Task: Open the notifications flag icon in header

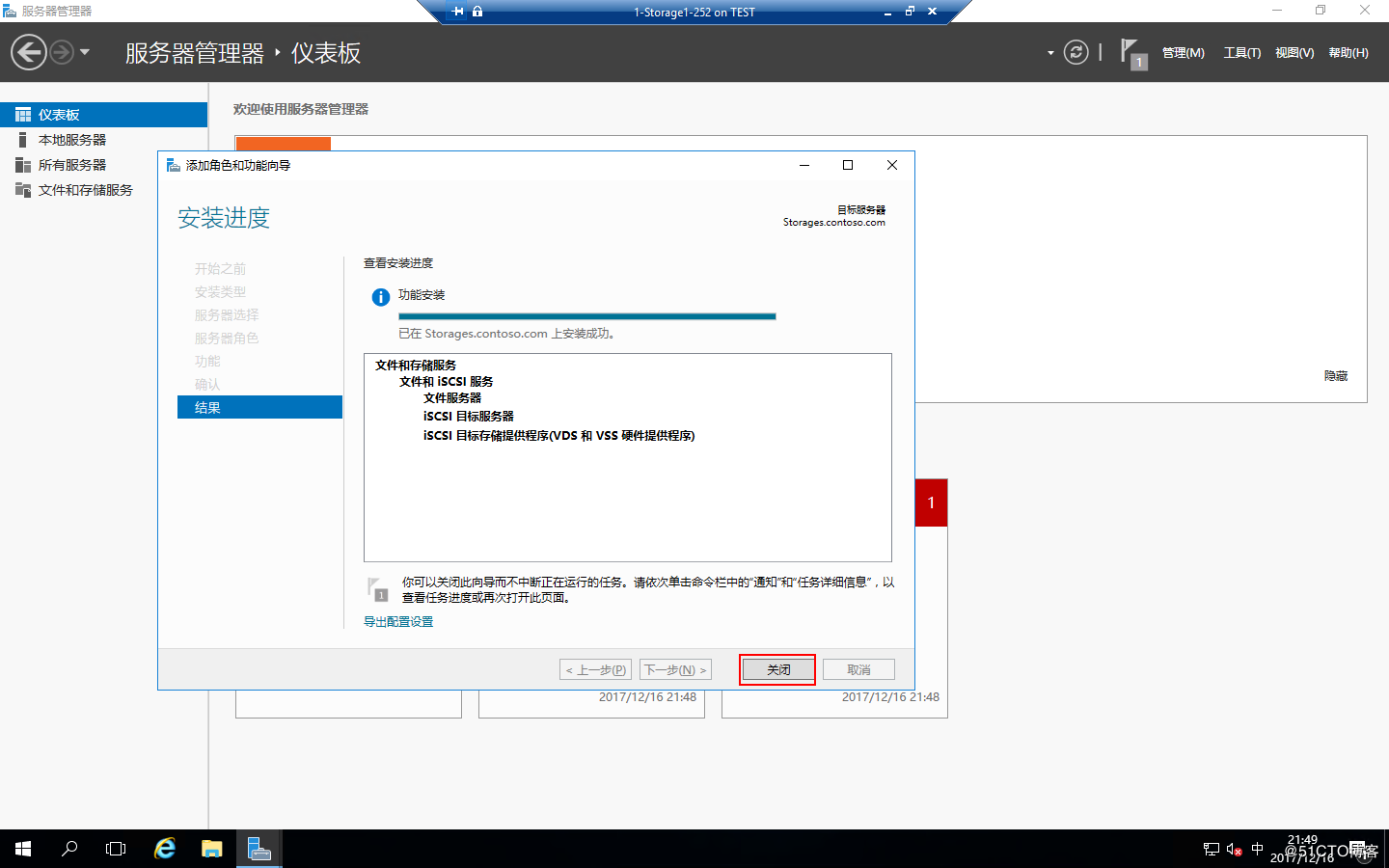Action: pos(1133,53)
